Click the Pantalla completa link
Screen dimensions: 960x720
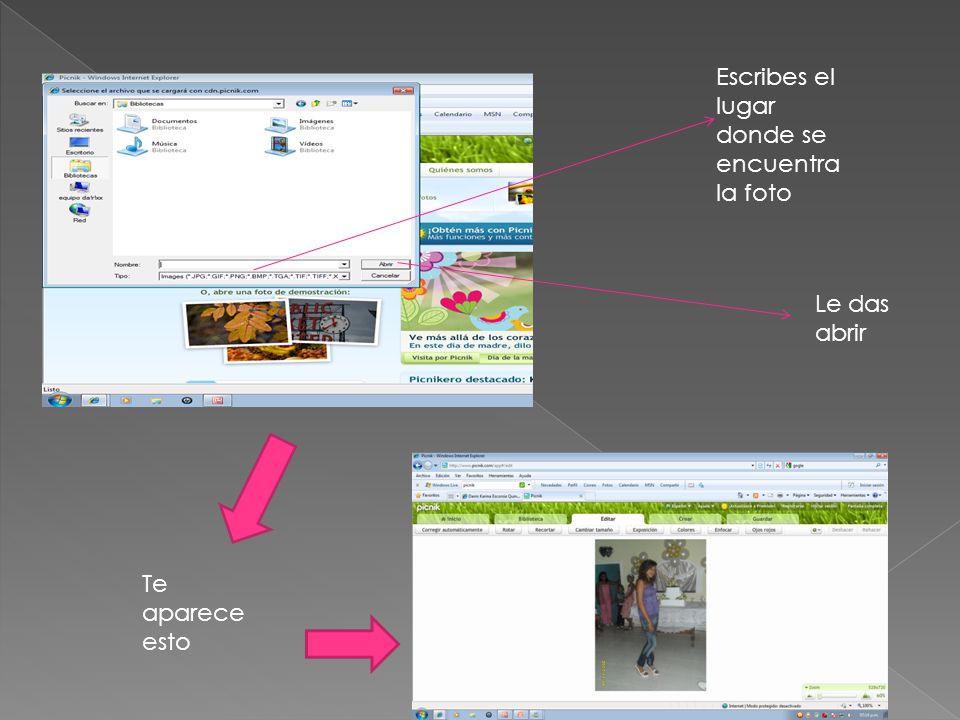point(864,506)
